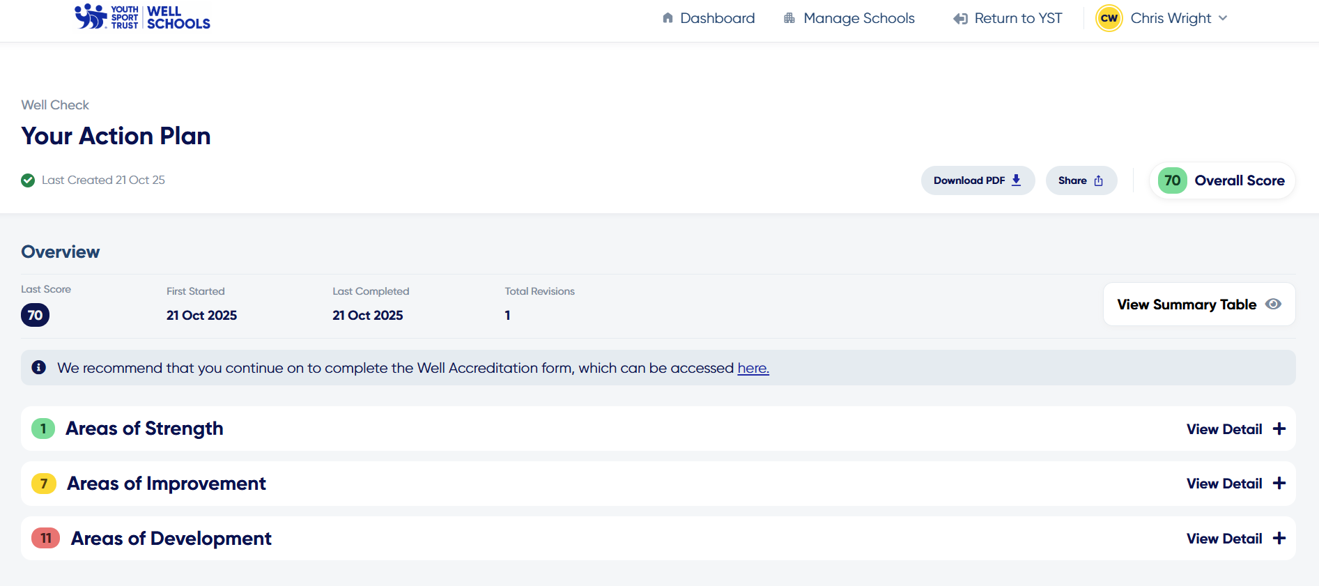Toggle summary table with the eye icon
The width and height of the screenshot is (1319, 586).
click(1273, 305)
